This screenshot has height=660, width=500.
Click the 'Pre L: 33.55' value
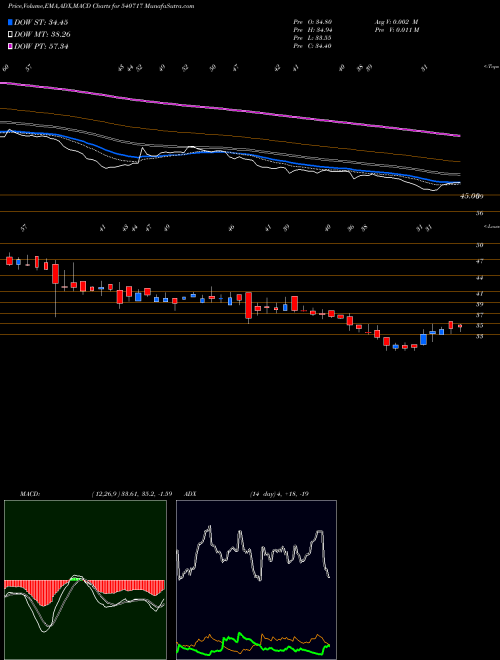click(x=313, y=37)
